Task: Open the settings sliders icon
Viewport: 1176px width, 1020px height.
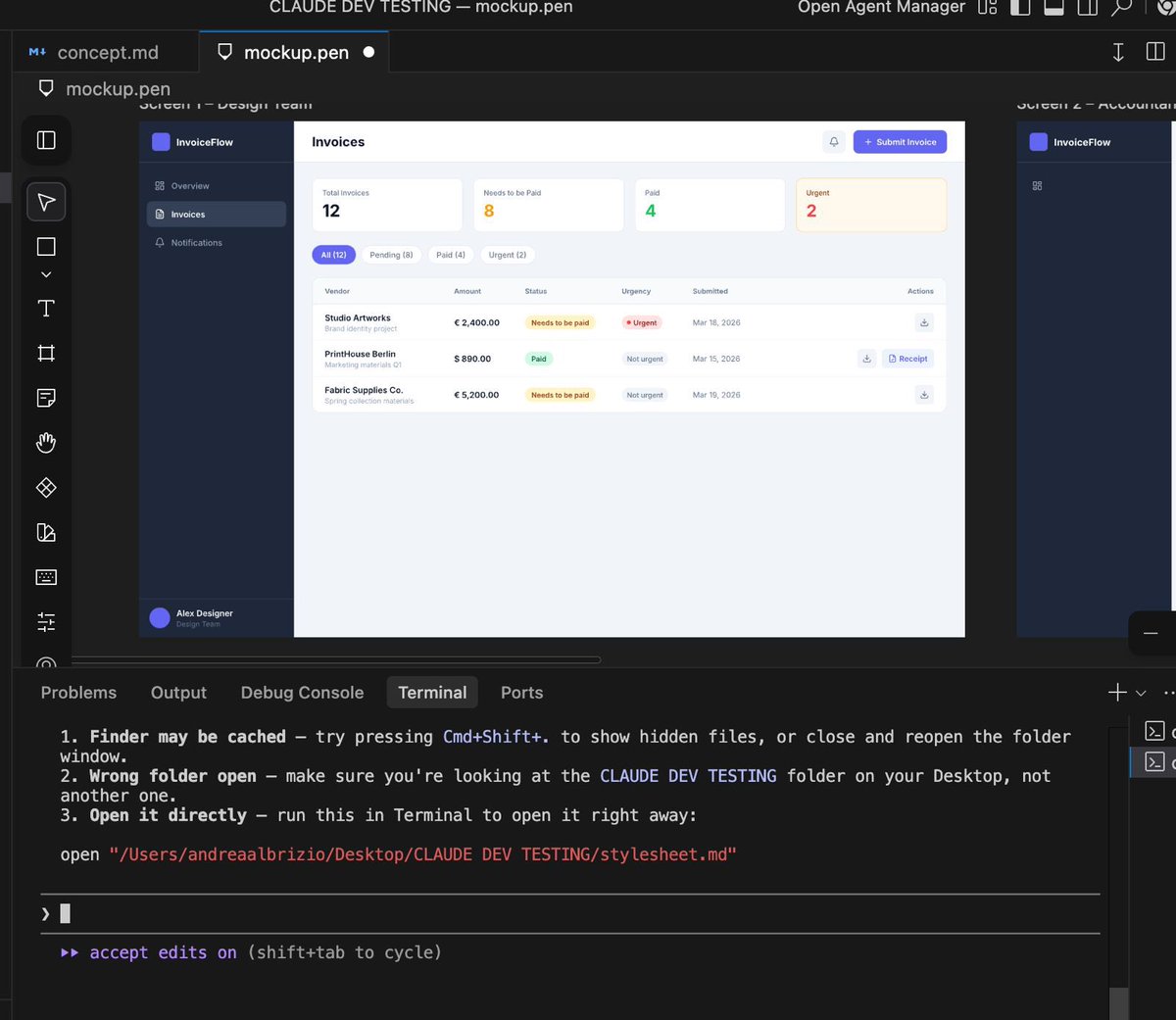Action: point(46,621)
